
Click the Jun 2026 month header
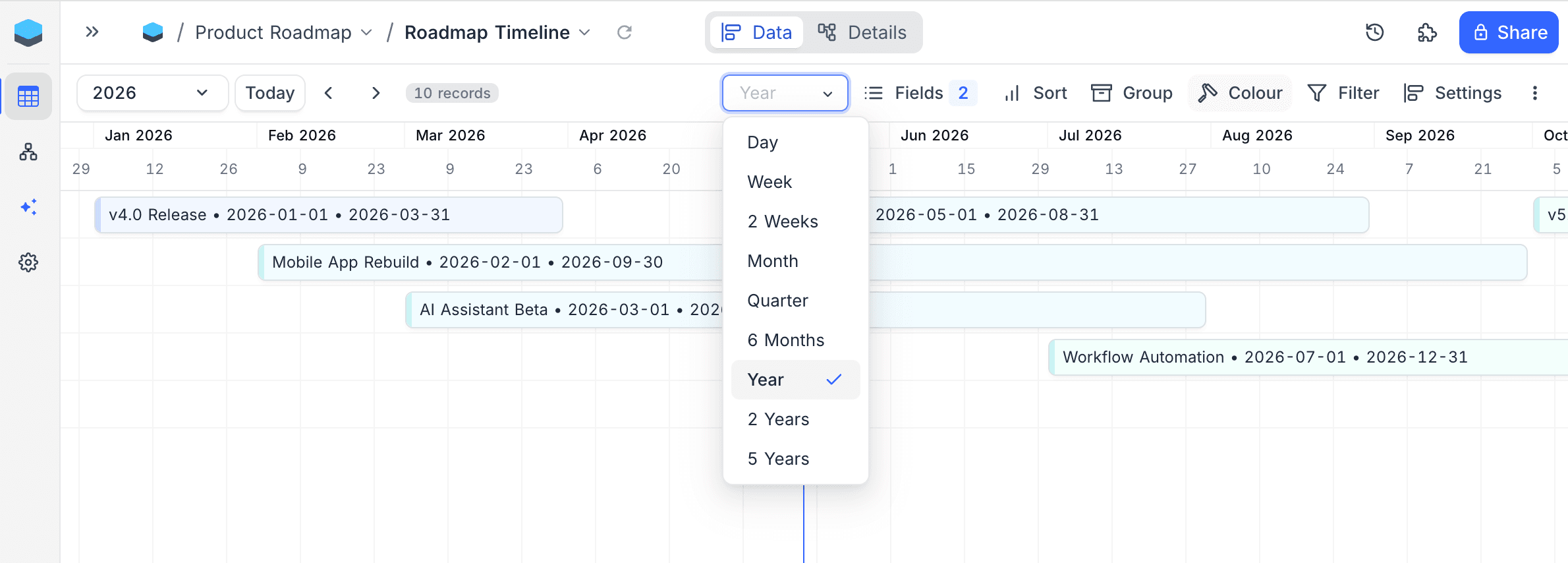[934, 135]
